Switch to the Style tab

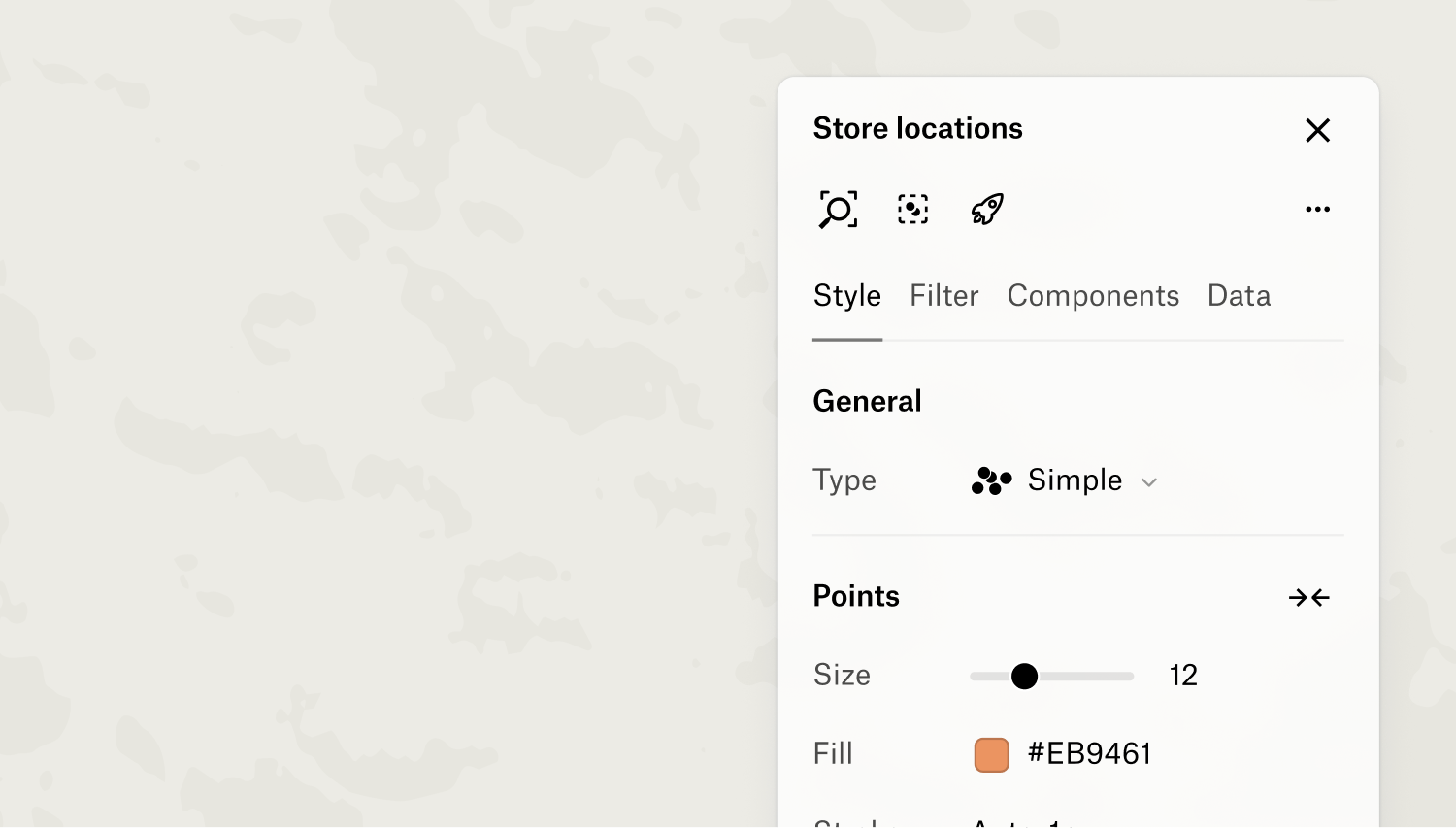coord(846,296)
